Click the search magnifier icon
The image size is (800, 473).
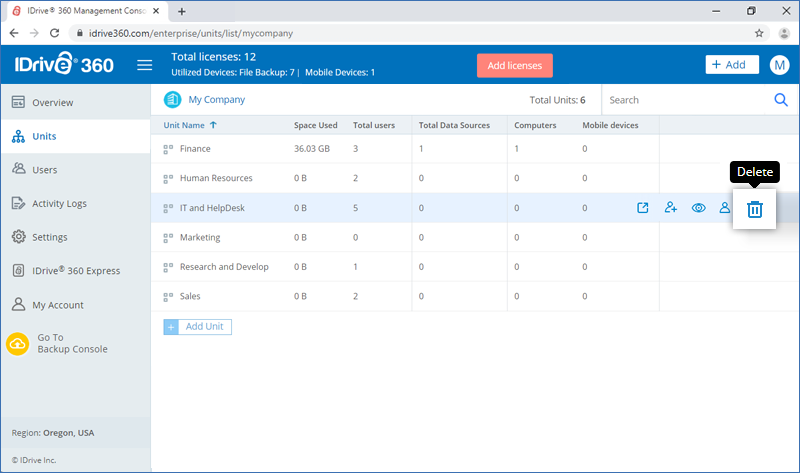[781, 100]
